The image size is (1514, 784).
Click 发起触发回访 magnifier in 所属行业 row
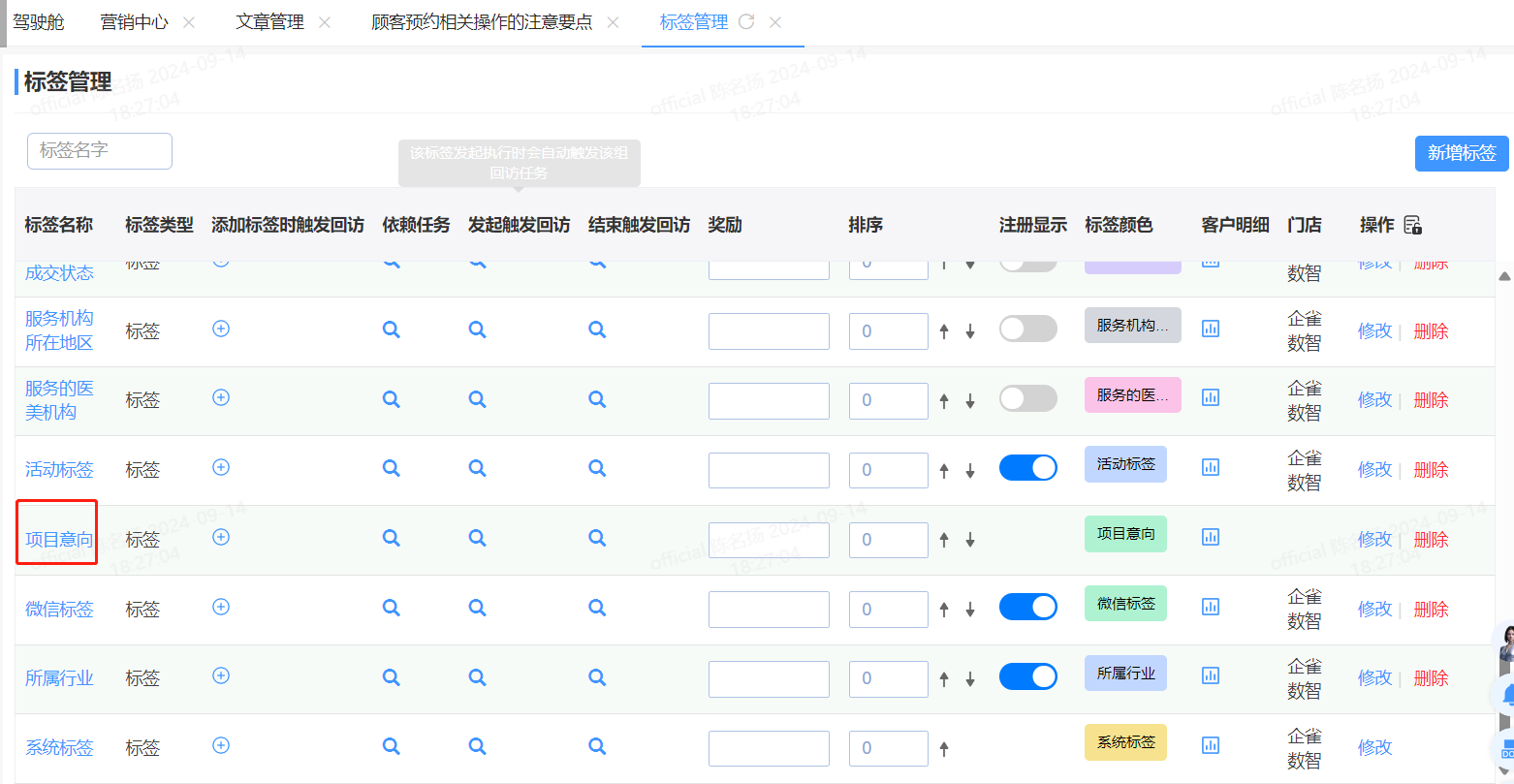pyautogui.click(x=478, y=677)
